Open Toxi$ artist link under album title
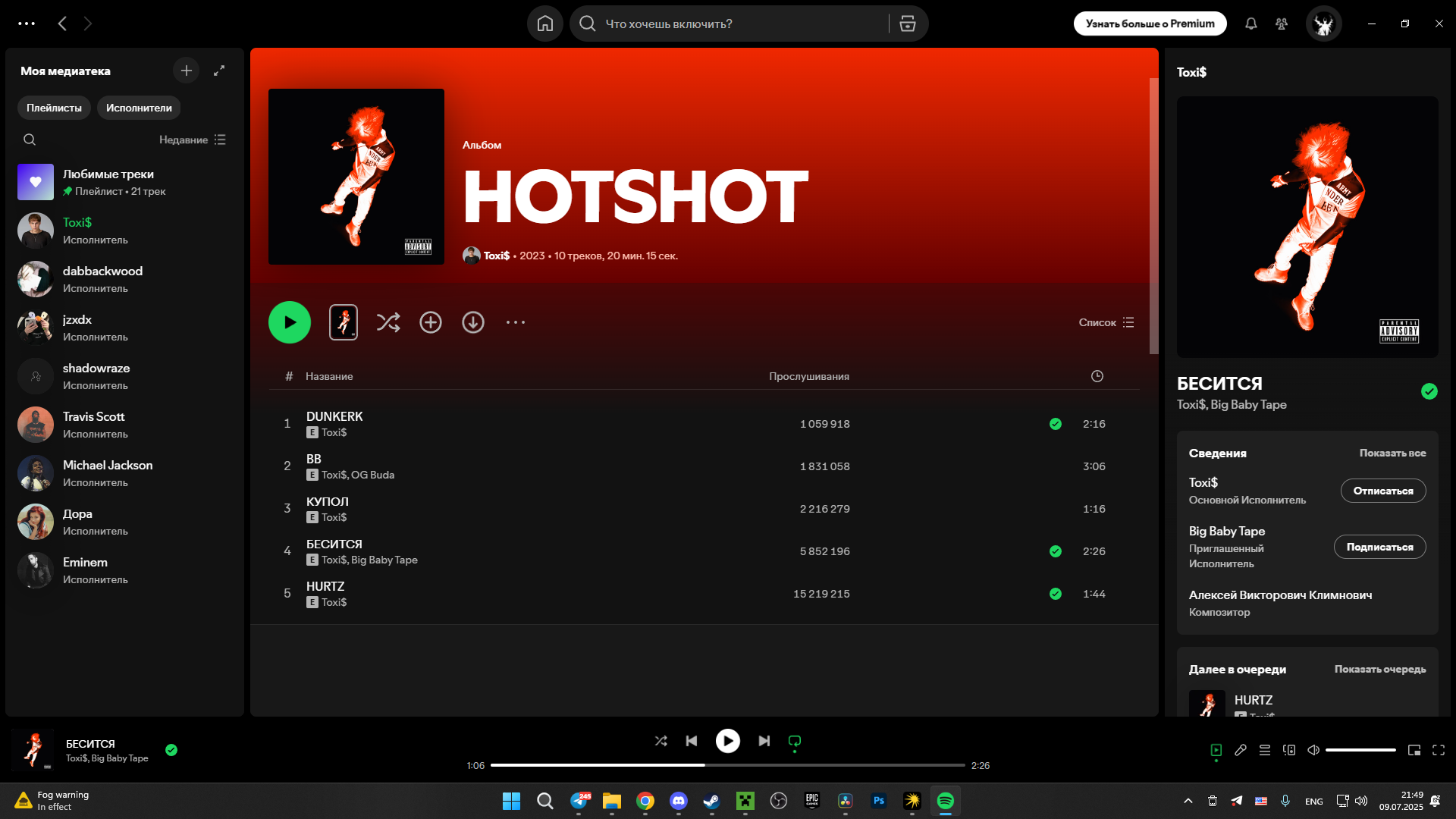 click(x=497, y=256)
